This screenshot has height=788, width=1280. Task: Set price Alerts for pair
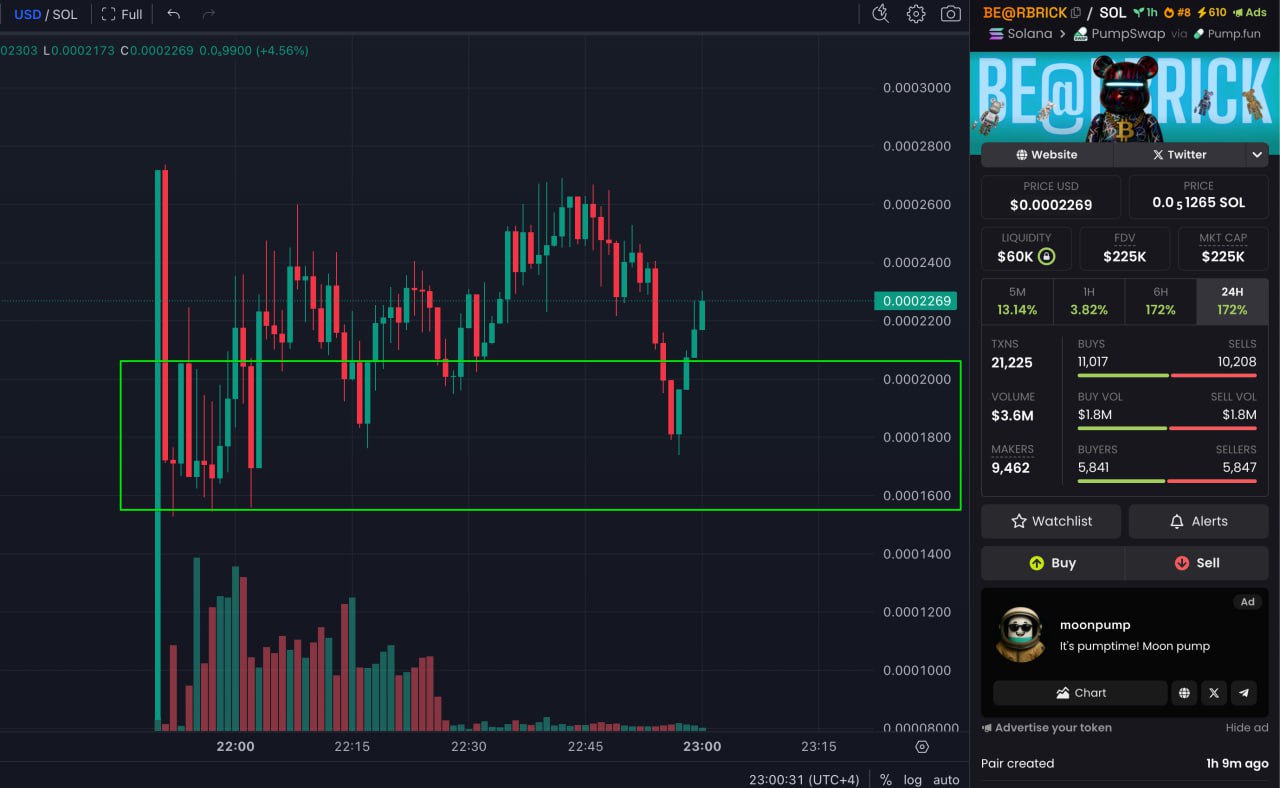click(1198, 521)
